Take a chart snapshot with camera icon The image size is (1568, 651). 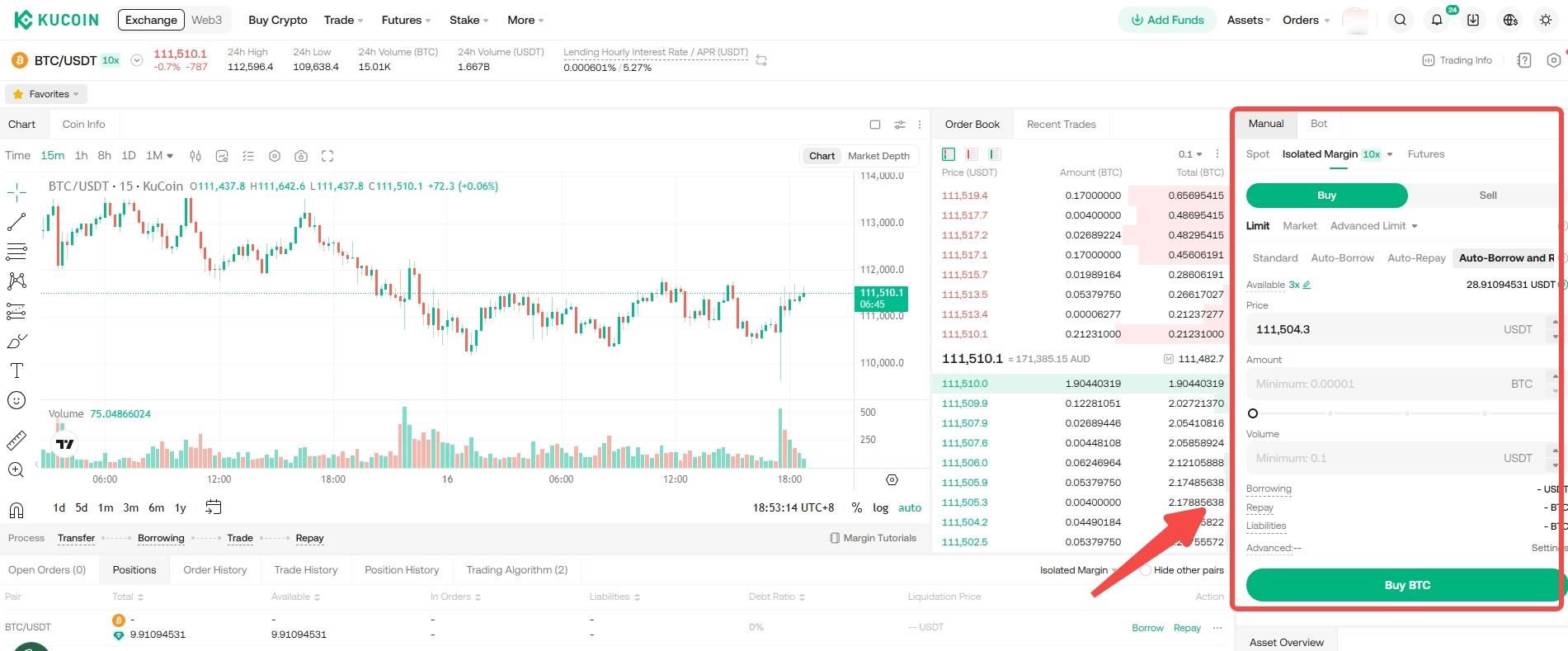(x=301, y=156)
